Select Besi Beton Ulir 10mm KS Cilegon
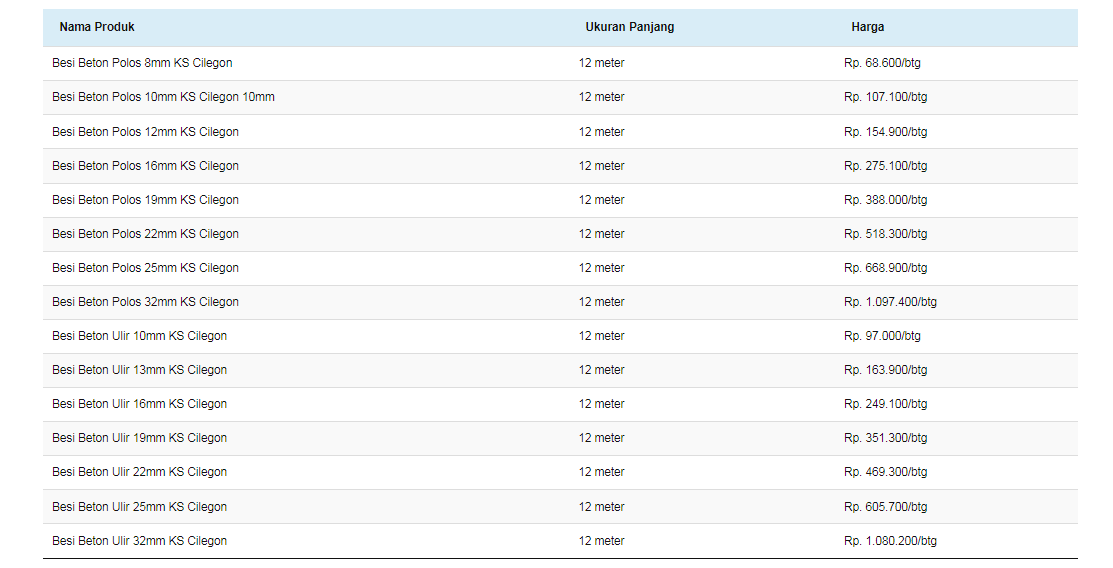This screenshot has height=568, width=1113. pyautogui.click(x=140, y=336)
